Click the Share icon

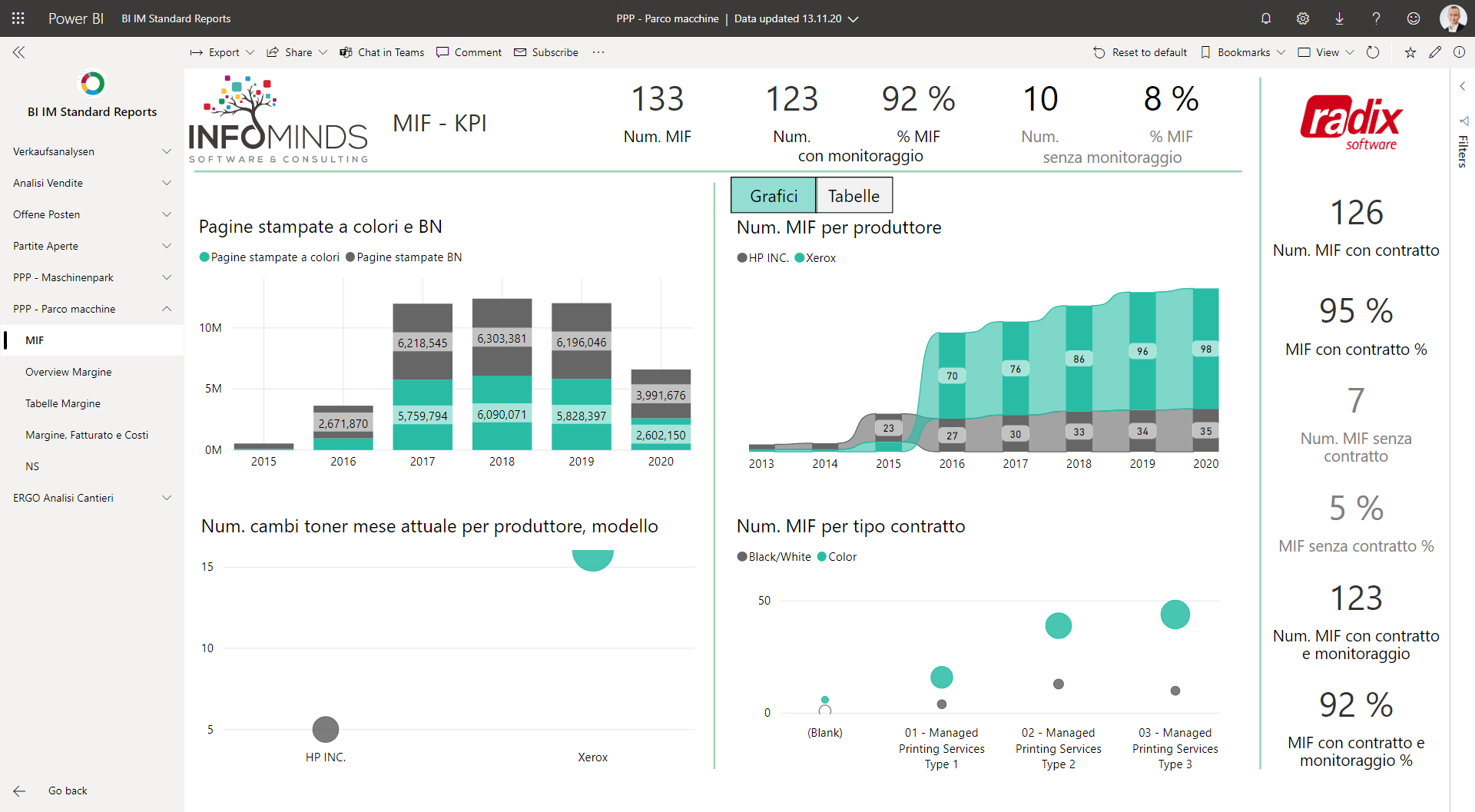point(272,52)
